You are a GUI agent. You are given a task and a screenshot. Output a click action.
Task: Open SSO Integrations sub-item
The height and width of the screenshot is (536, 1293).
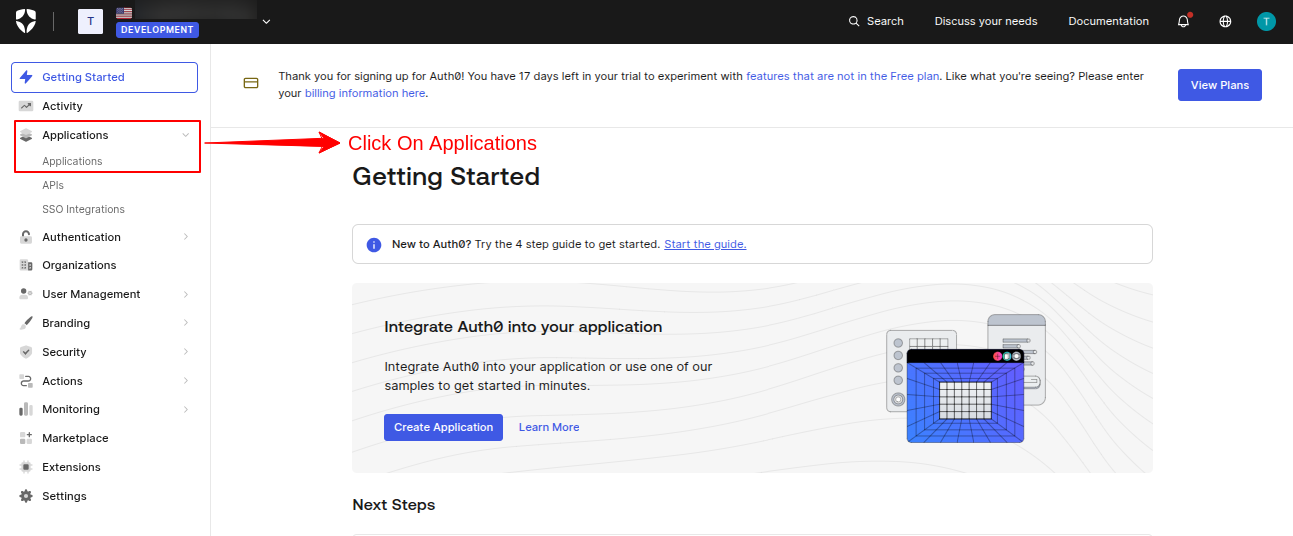[83, 209]
